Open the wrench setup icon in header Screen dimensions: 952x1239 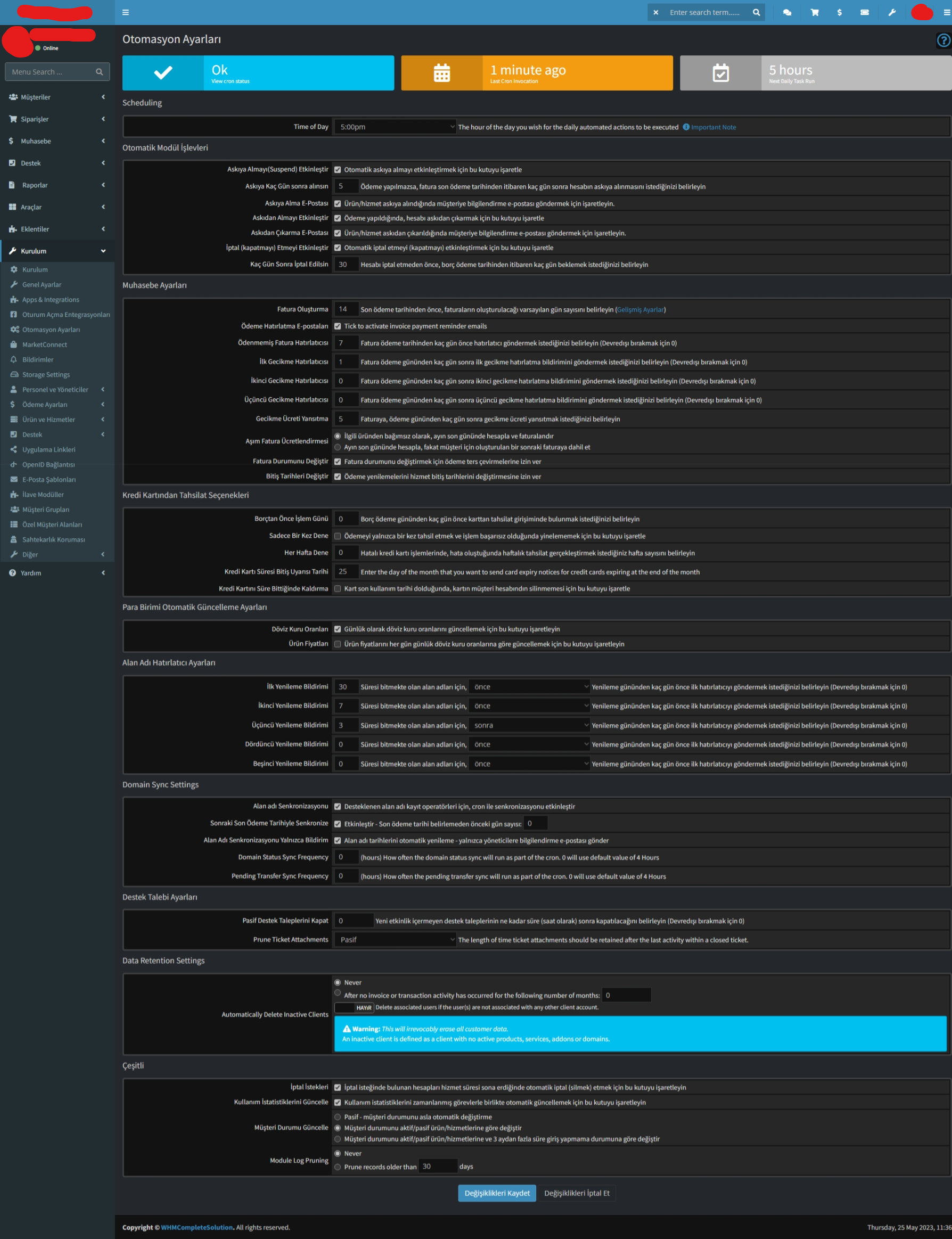891,12
